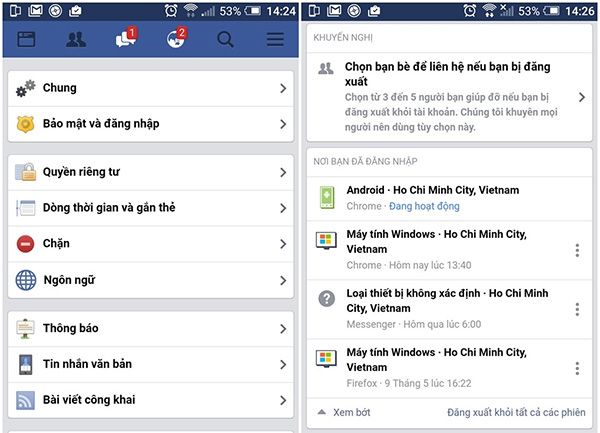Open Bảo mật và đăng nhập settings
This screenshot has width=600, height=433.
[151, 124]
